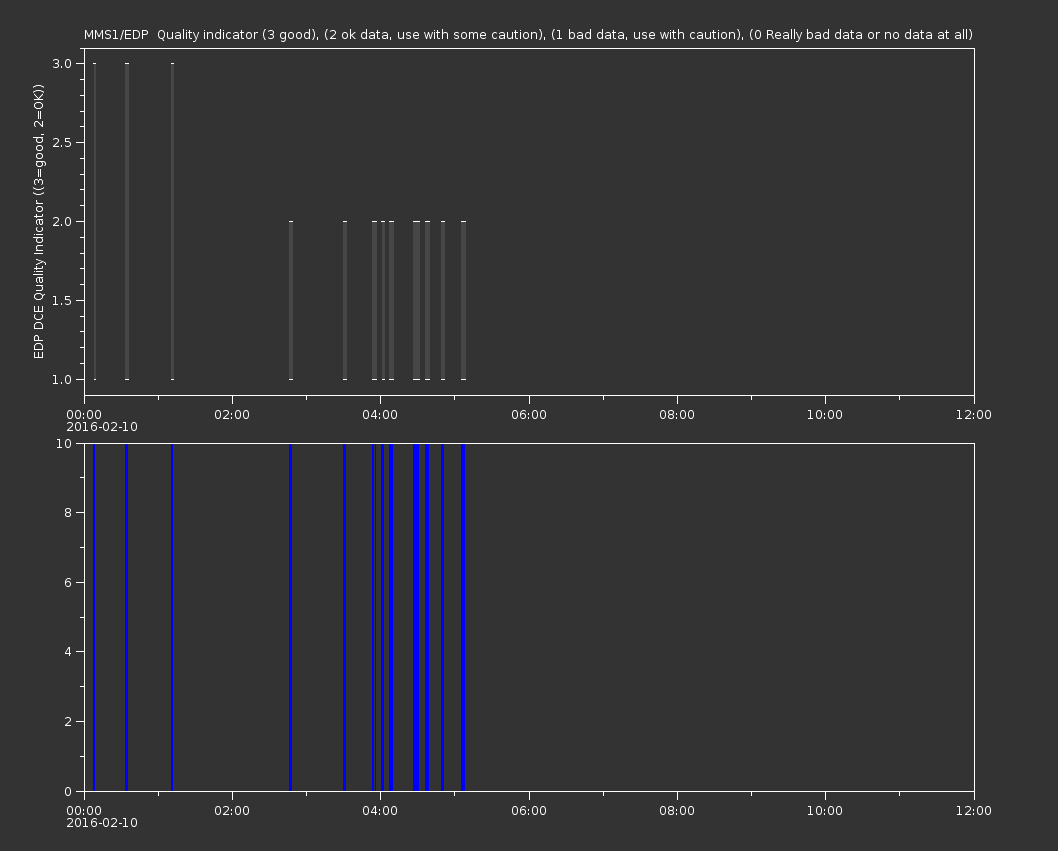Click the last gray bar after 05:00 in upper plot
The image size is (1058, 851).
(464, 300)
